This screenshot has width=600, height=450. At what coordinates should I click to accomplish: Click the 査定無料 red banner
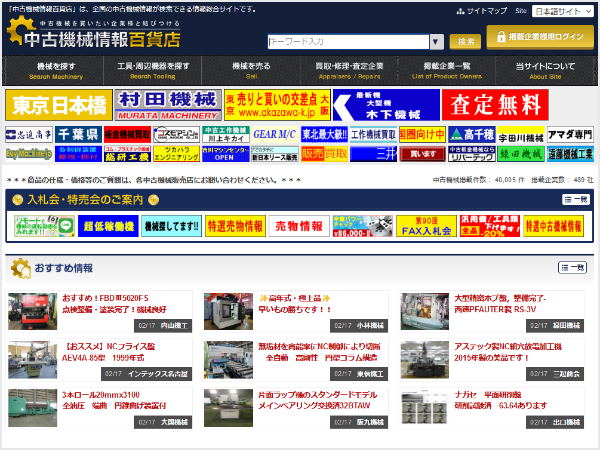pyautogui.click(x=495, y=105)
